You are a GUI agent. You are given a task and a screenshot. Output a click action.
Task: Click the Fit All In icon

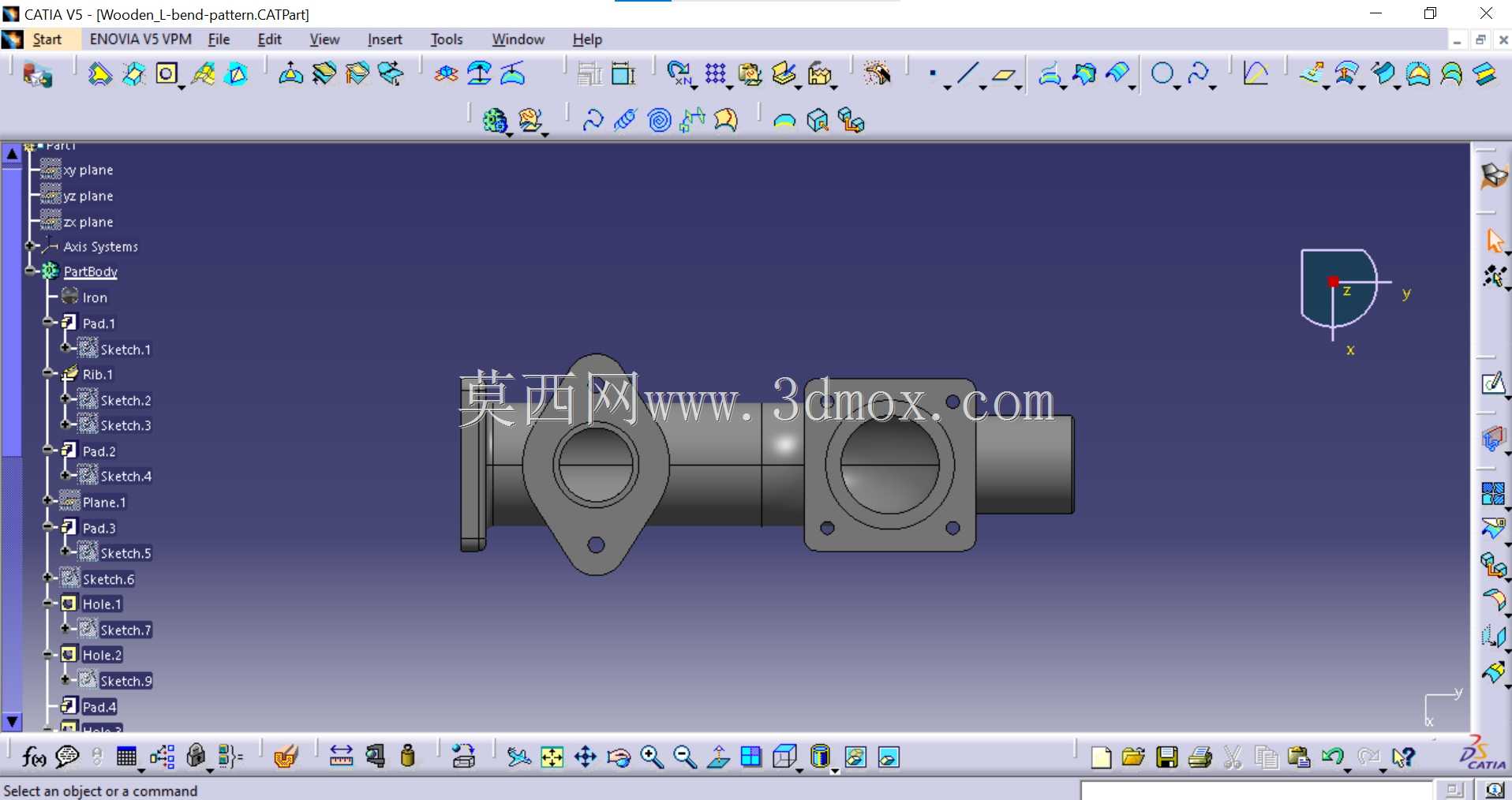tap(552, 757)
